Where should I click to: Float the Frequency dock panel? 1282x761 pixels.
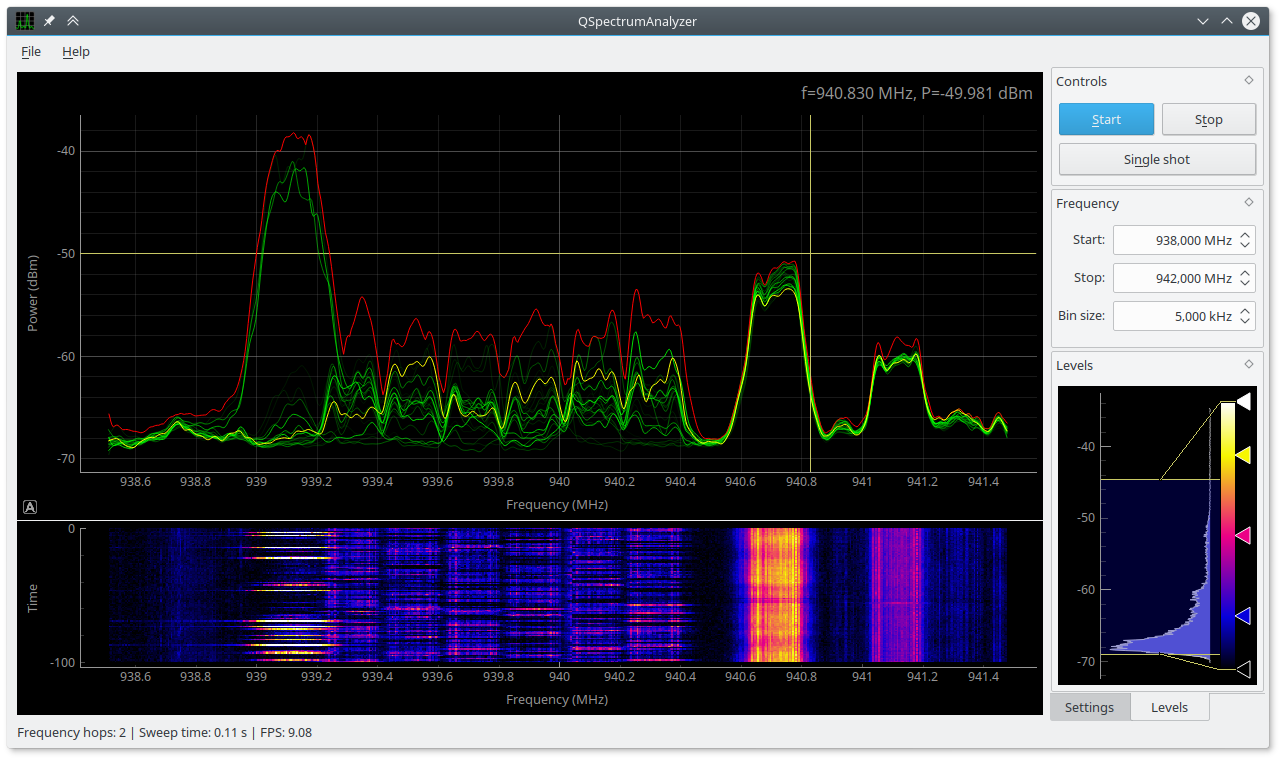pos(1248,202)
